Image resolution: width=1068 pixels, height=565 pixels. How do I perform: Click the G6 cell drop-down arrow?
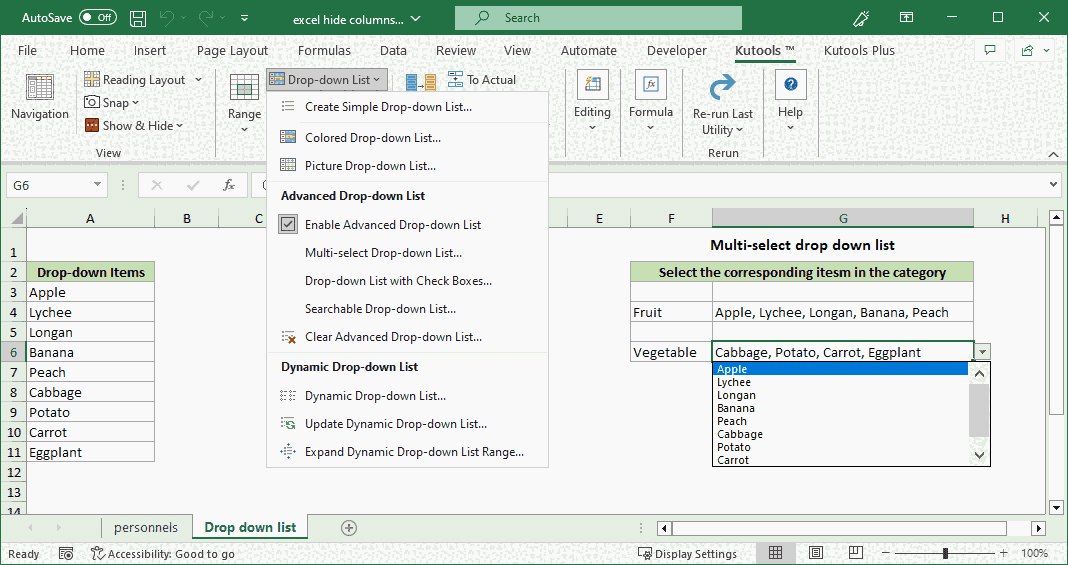pyautogui.click(x=982, y=352)
